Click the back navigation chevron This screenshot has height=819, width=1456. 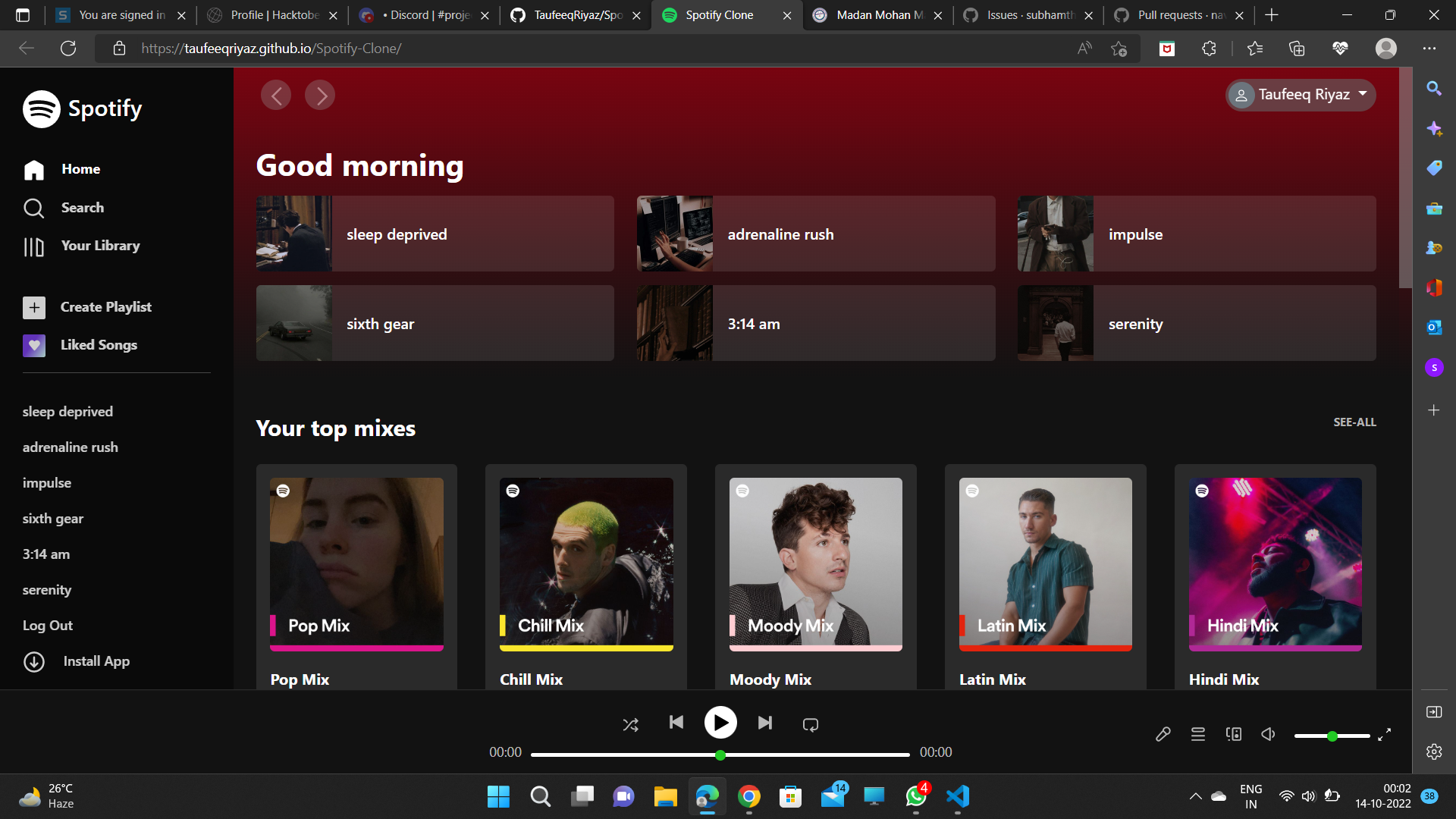point(276,95)
